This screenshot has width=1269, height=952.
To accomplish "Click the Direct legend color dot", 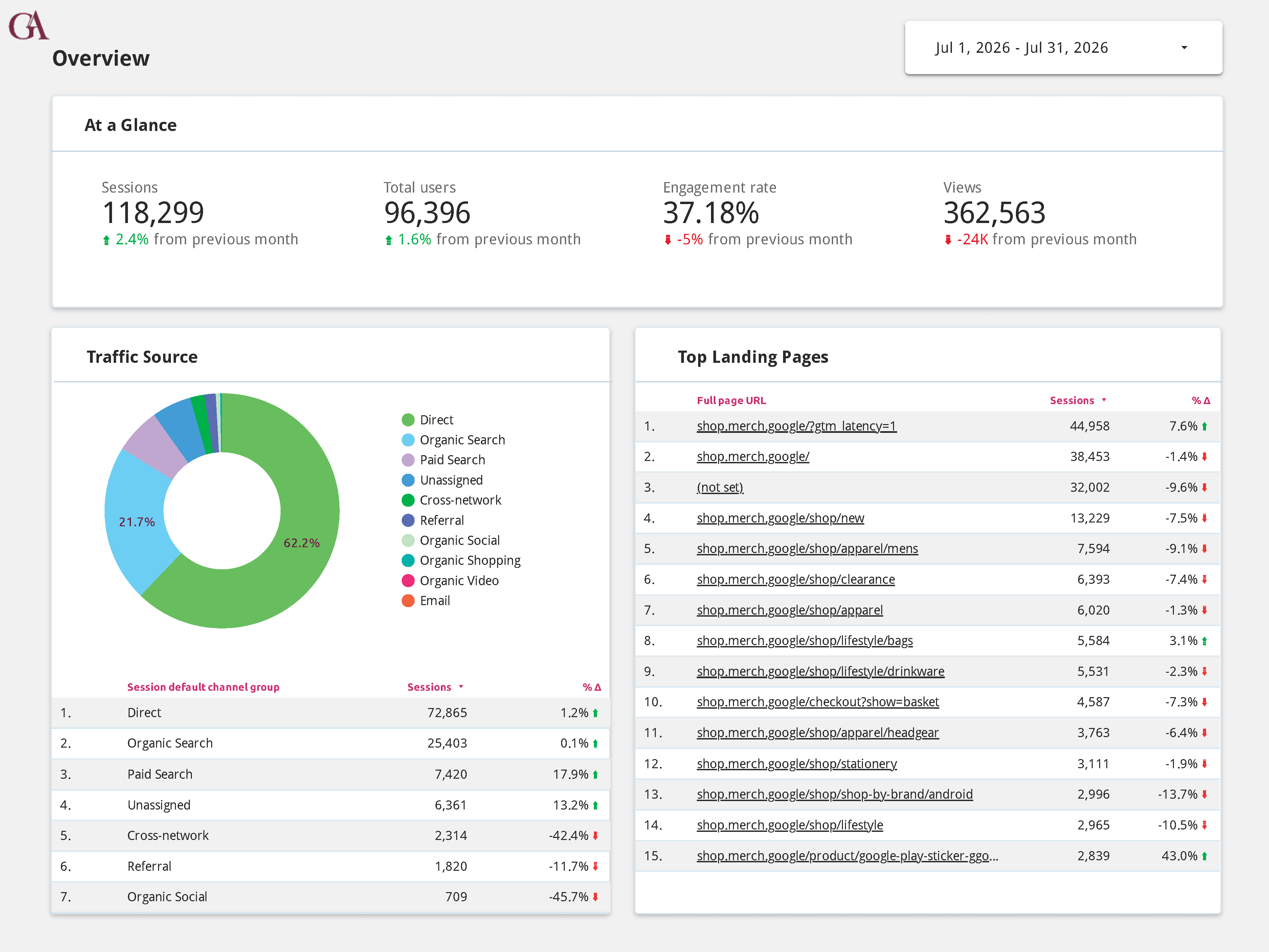I will [x=408, y=420].
